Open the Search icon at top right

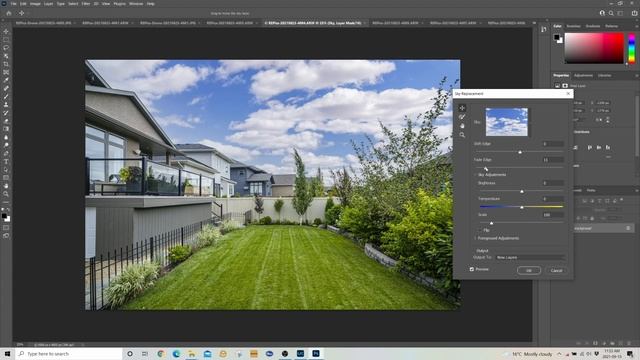coord(611,13)
